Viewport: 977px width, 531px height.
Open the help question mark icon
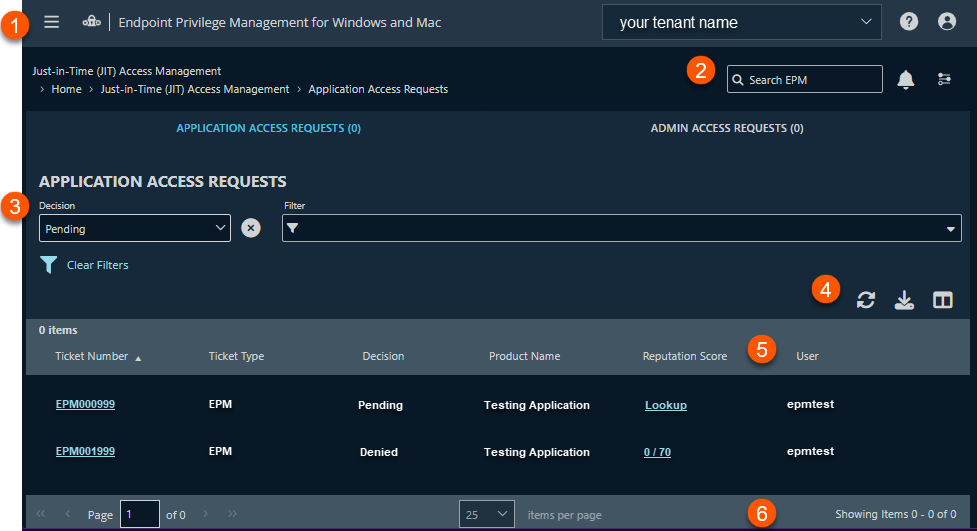tap(908, 22)
